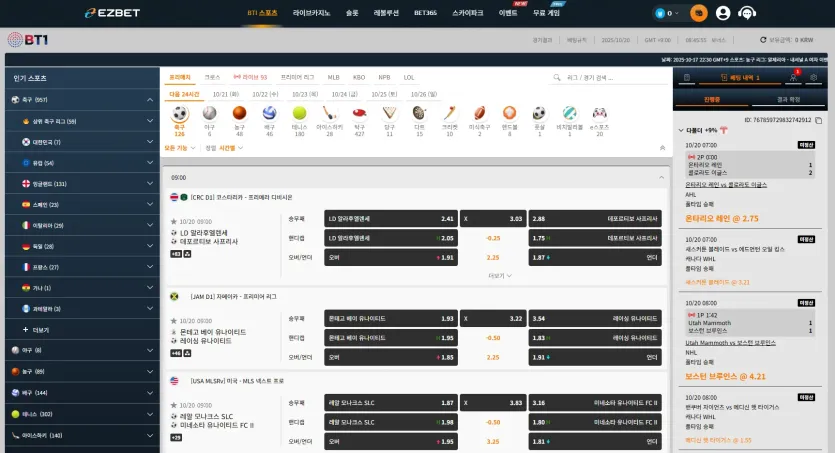
Task: Switch to the 라이브 93 tab
Action: point(250,78)
